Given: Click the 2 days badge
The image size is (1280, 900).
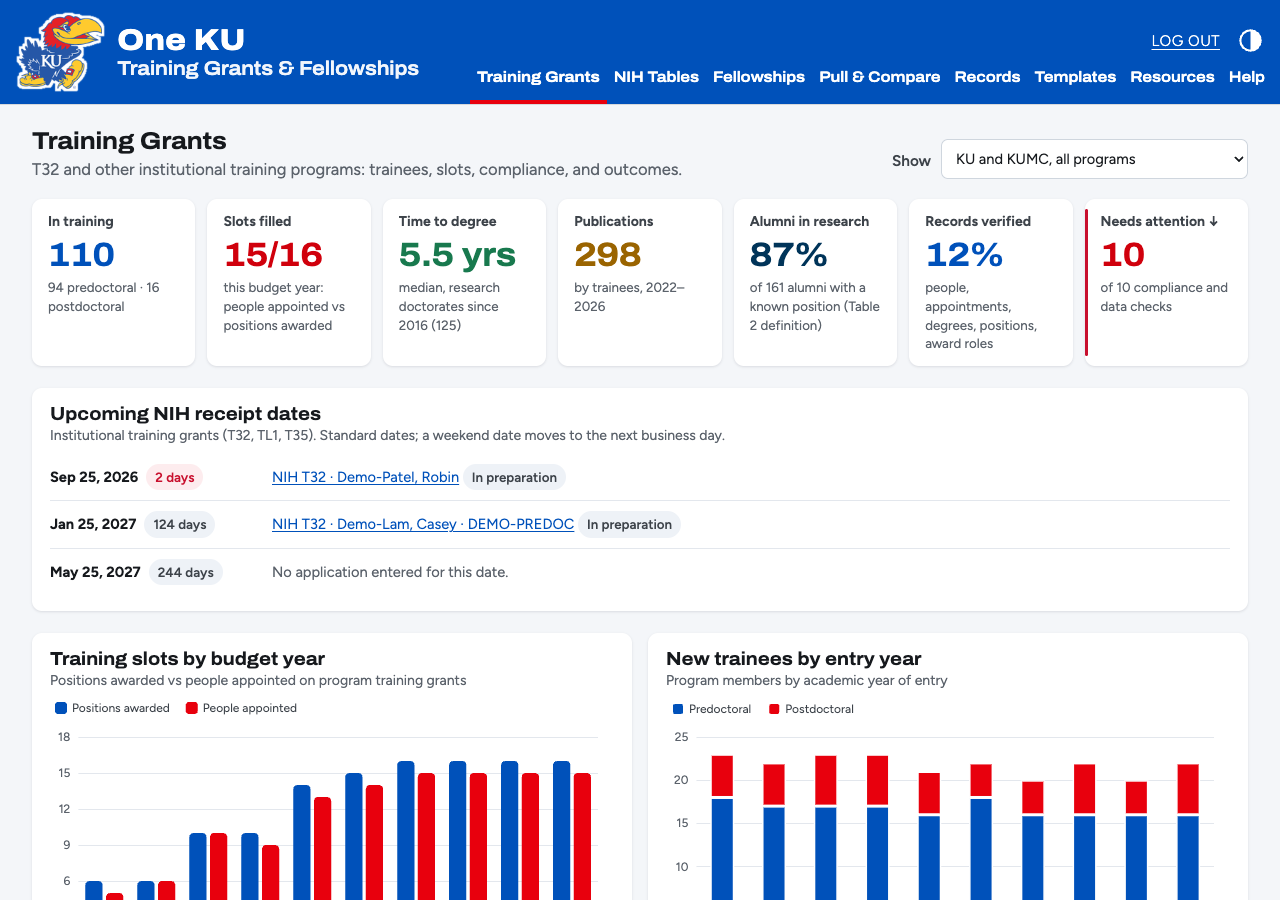Looking at the screenshot, I should click(x=174, y=477).
